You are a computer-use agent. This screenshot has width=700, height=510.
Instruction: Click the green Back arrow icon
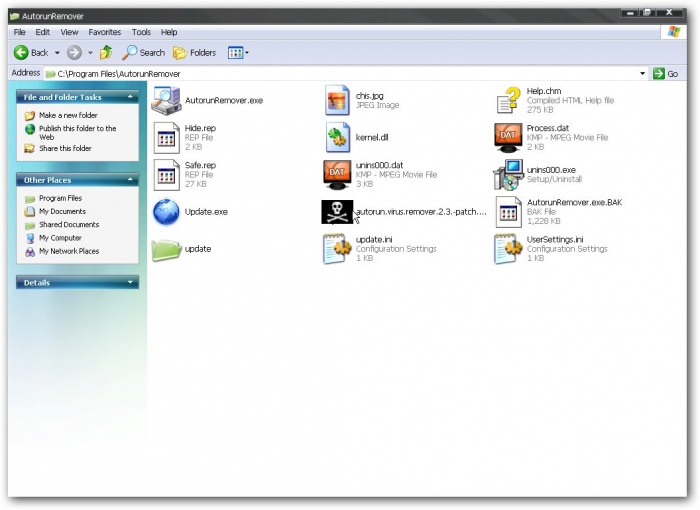point(21,53)
